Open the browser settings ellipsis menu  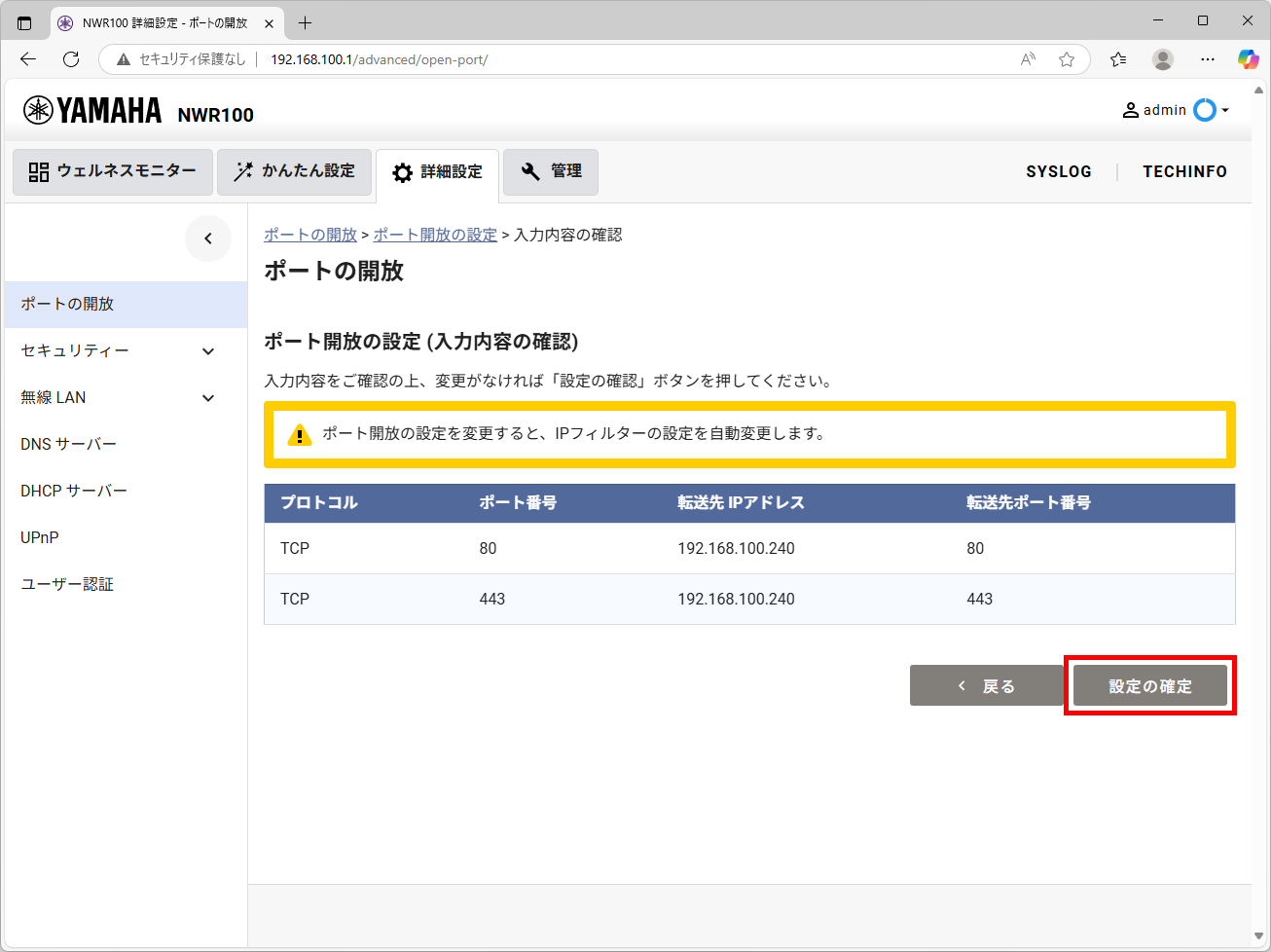pyautogui.click(x=1207, y=59)
